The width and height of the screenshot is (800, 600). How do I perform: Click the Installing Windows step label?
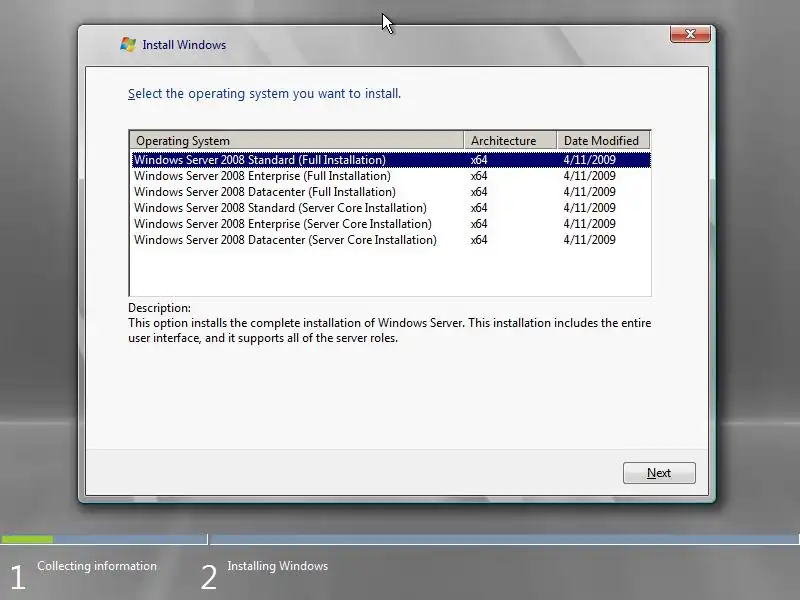pos(278,566)
